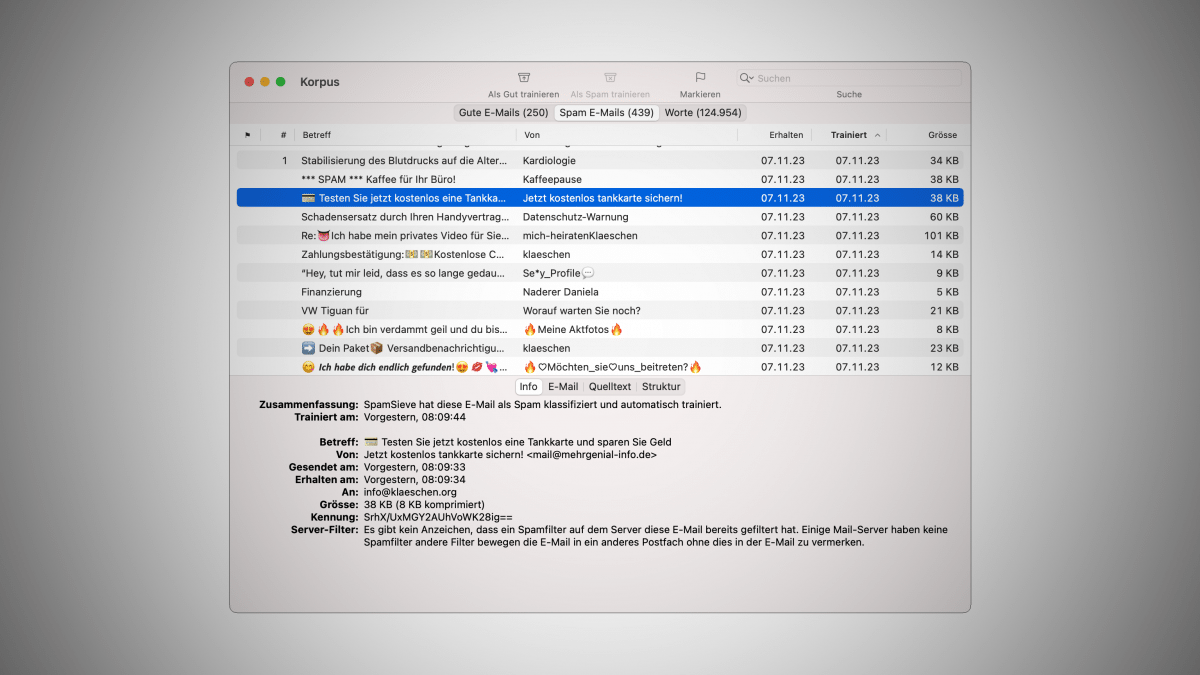Open the Quelltext view tab
Screen dimensions: 1200x675
610,387
